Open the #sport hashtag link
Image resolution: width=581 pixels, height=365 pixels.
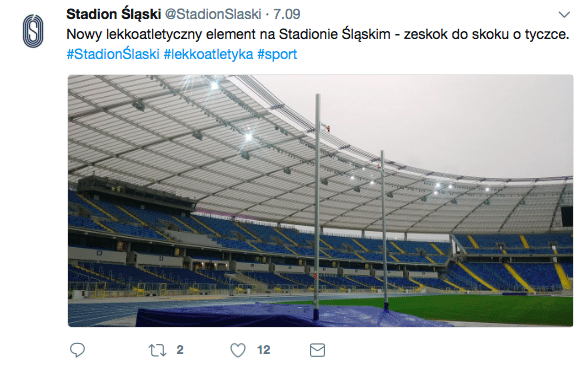tap(277, 54)
